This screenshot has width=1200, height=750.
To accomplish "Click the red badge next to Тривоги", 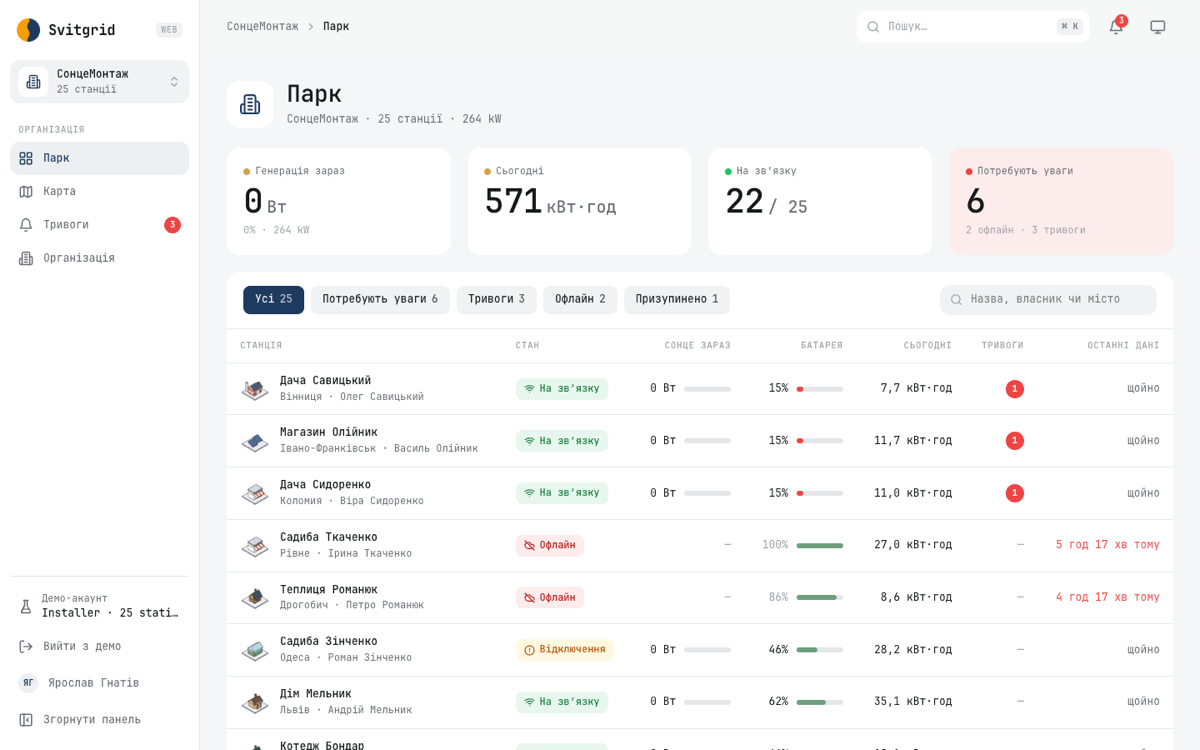I will point(172,225).
